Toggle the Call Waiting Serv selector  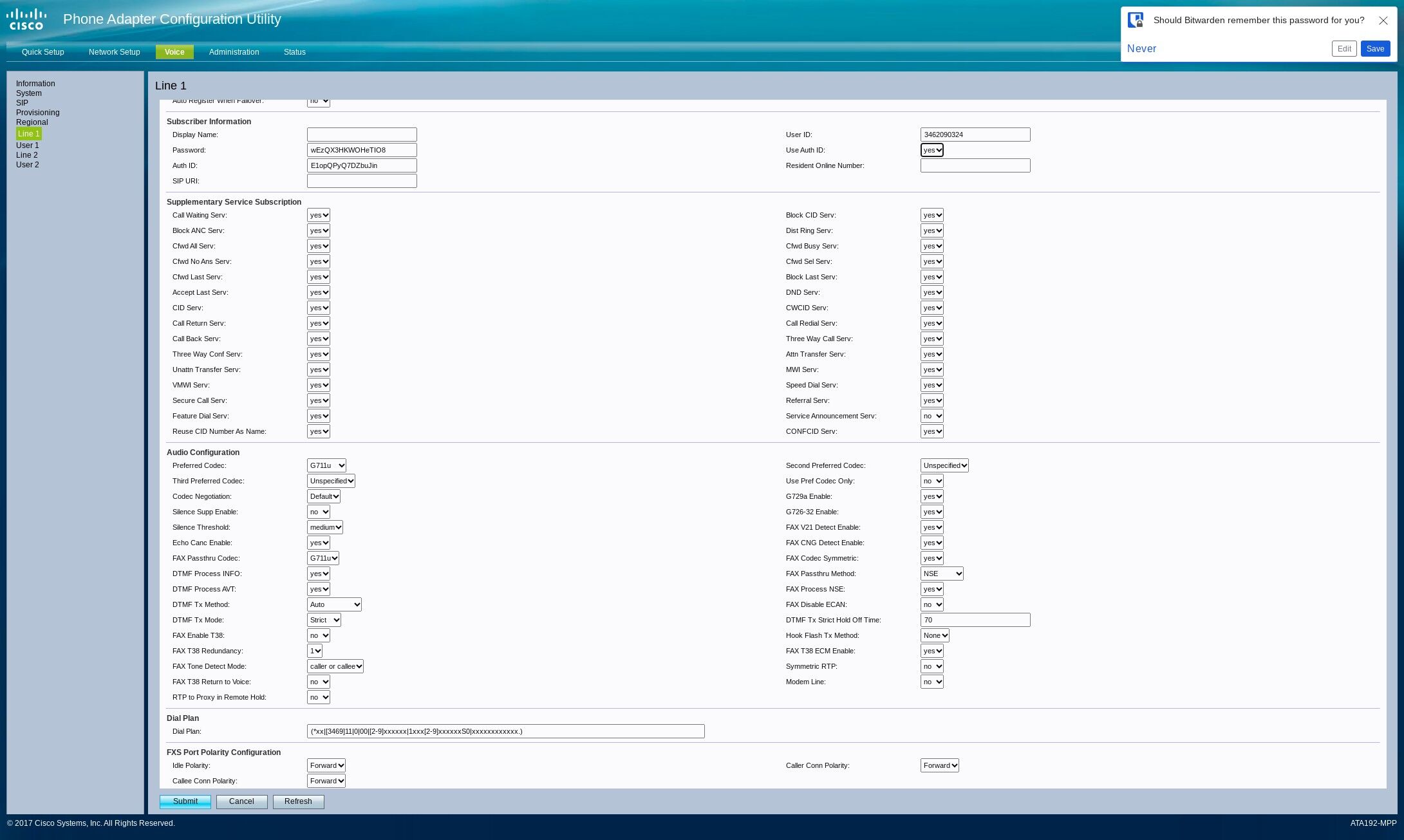[x=319, y=215]
